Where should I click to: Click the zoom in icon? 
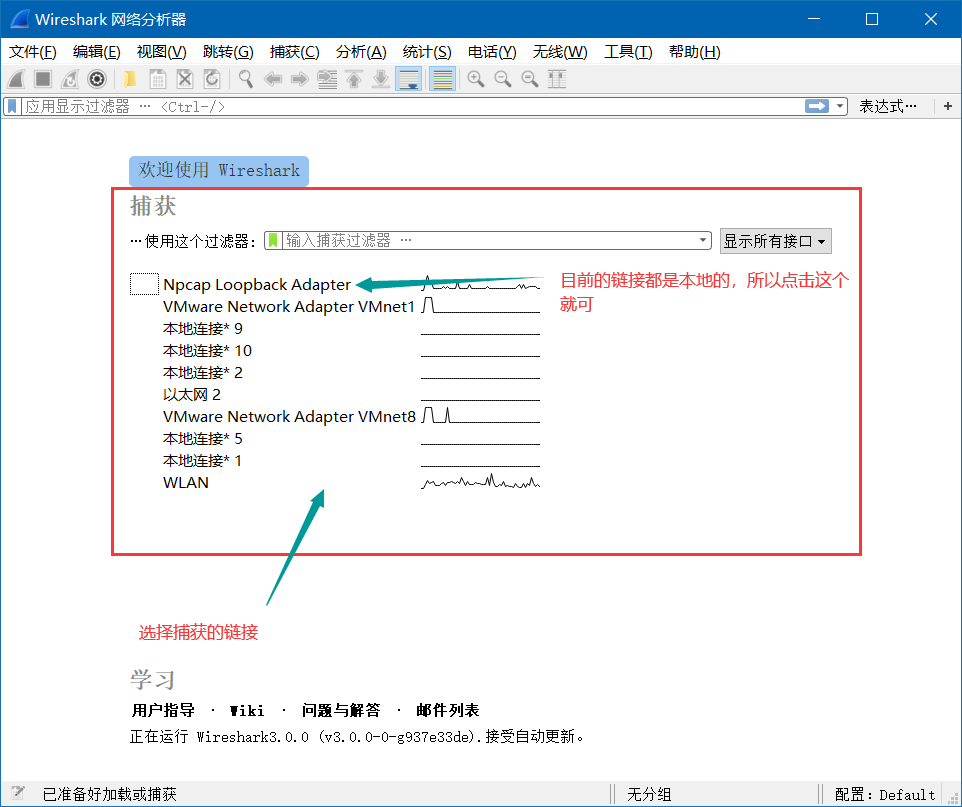[476, 79]
